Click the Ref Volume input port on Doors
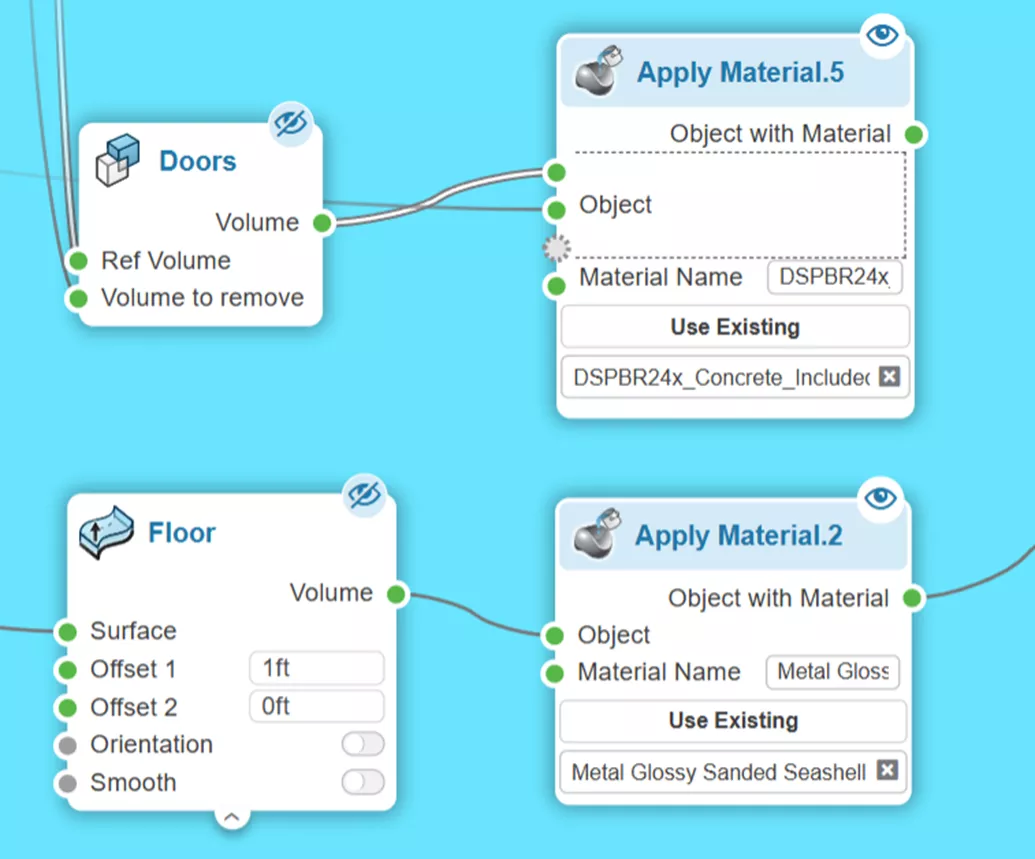1035x859 pixels. click(x=78, y=260)
